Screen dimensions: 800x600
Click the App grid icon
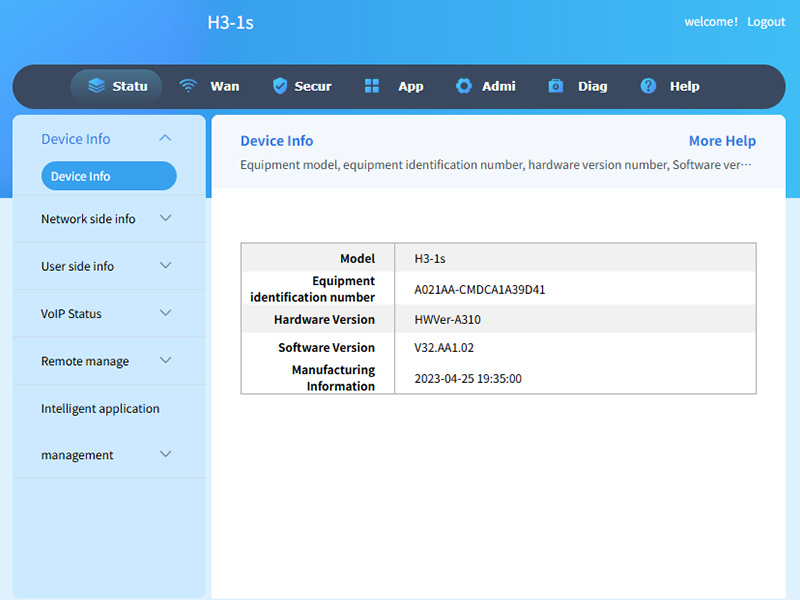(372, 86)
